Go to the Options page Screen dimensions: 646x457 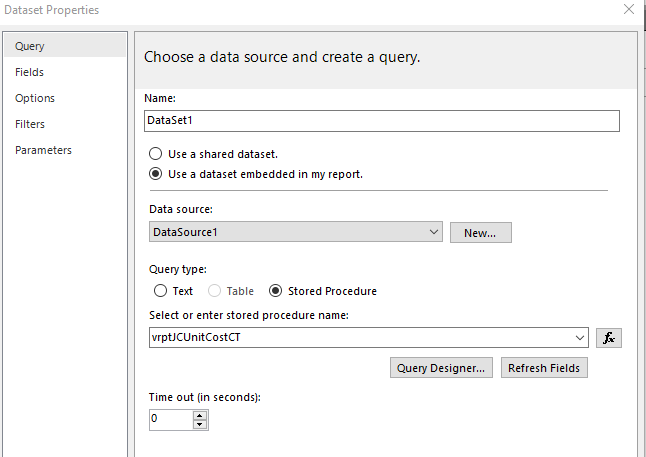click(x=35, y=98)
